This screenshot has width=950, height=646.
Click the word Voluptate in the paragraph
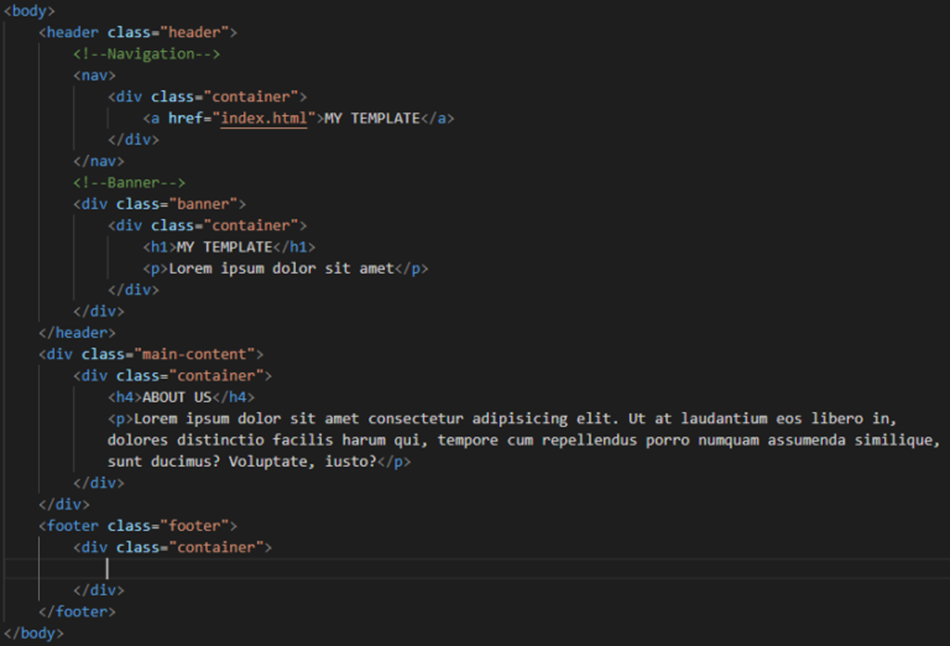tap(267, 462)
